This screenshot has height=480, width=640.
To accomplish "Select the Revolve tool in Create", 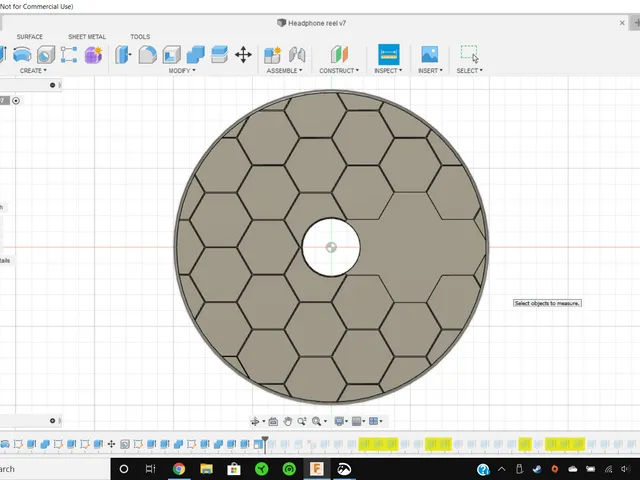I will [x=22, y=54].
